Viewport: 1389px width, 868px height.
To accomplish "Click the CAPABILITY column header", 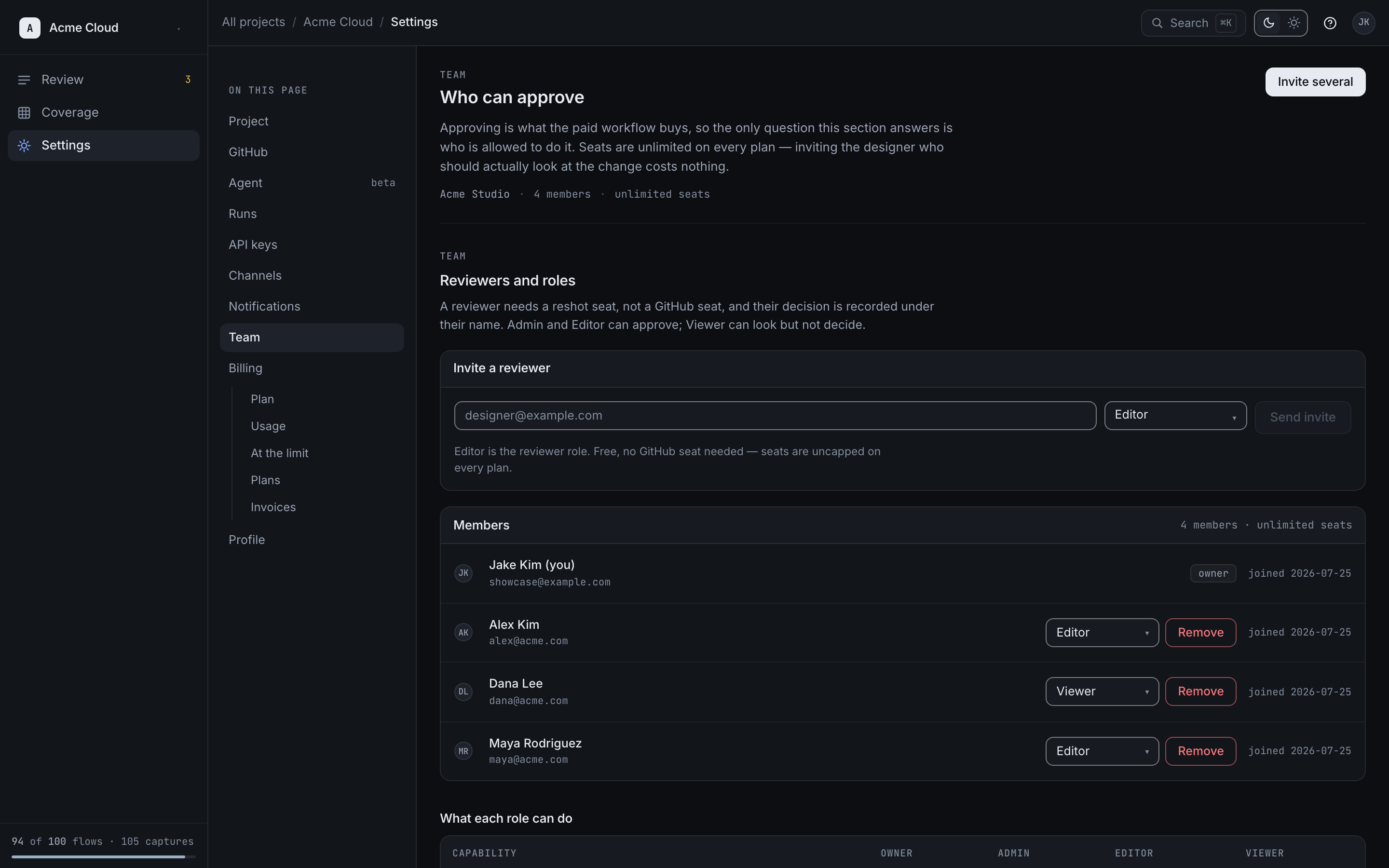I will click(484, 853).
